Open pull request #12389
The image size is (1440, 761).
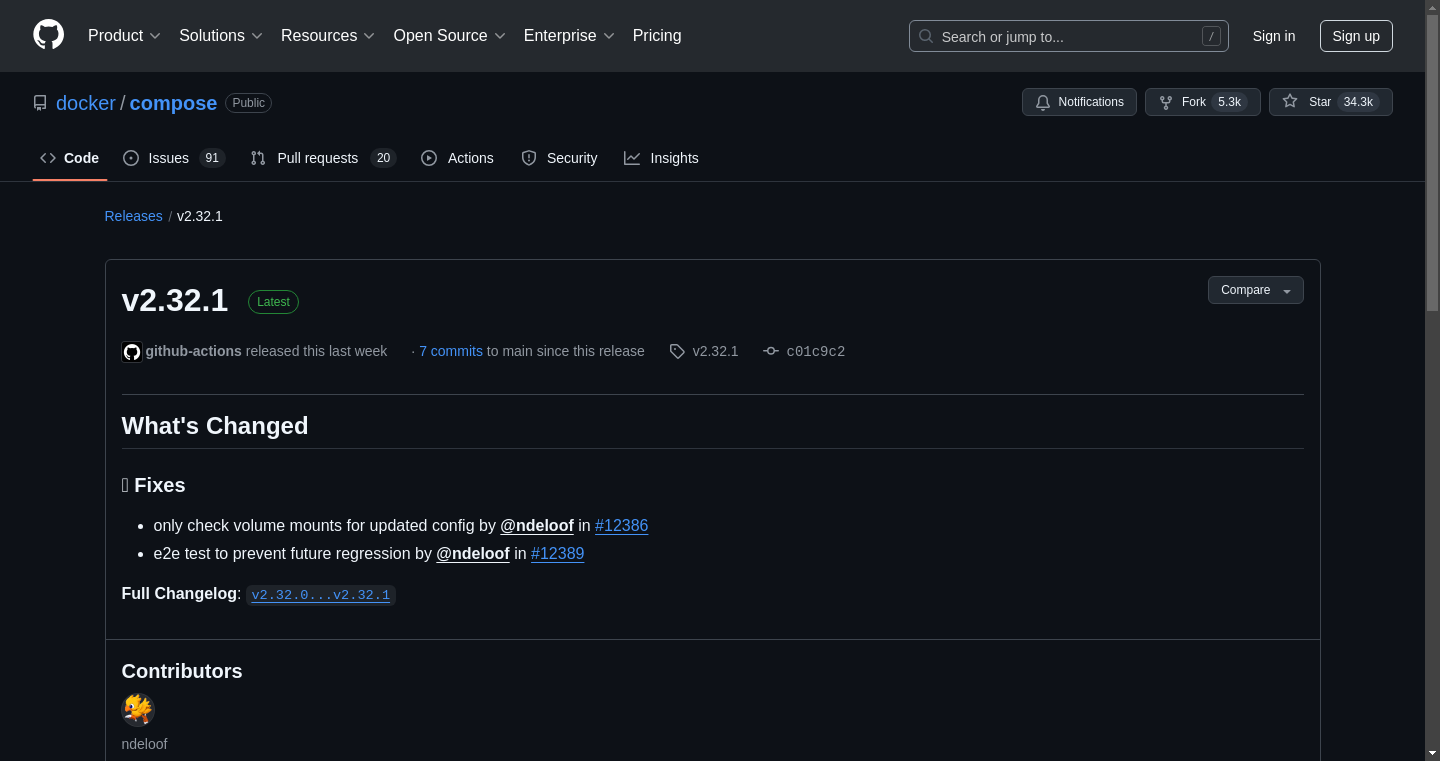(x=558, y=553)
